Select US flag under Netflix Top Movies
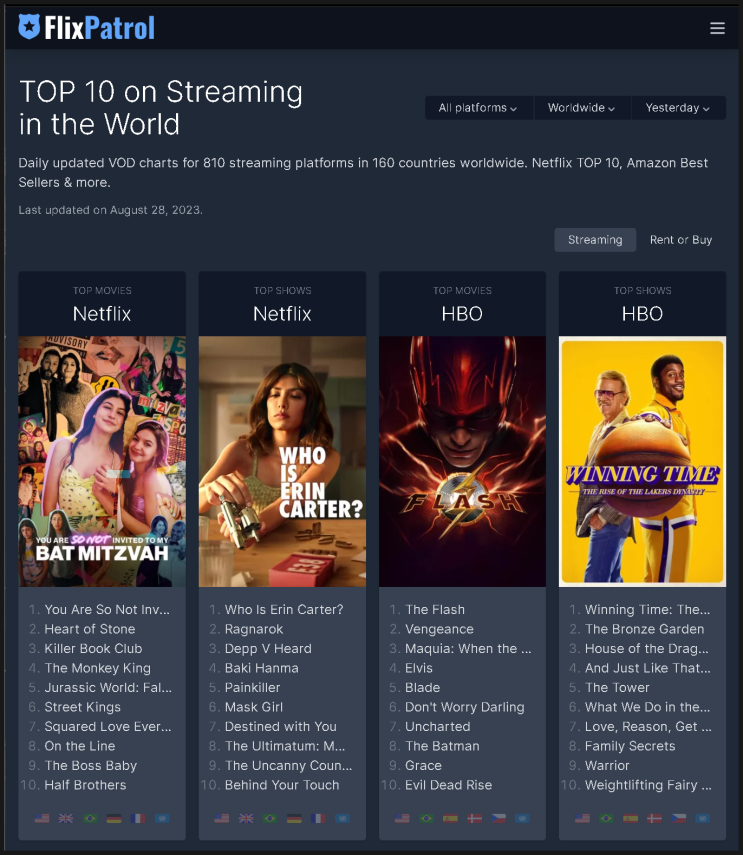 (x=42, y=818)
